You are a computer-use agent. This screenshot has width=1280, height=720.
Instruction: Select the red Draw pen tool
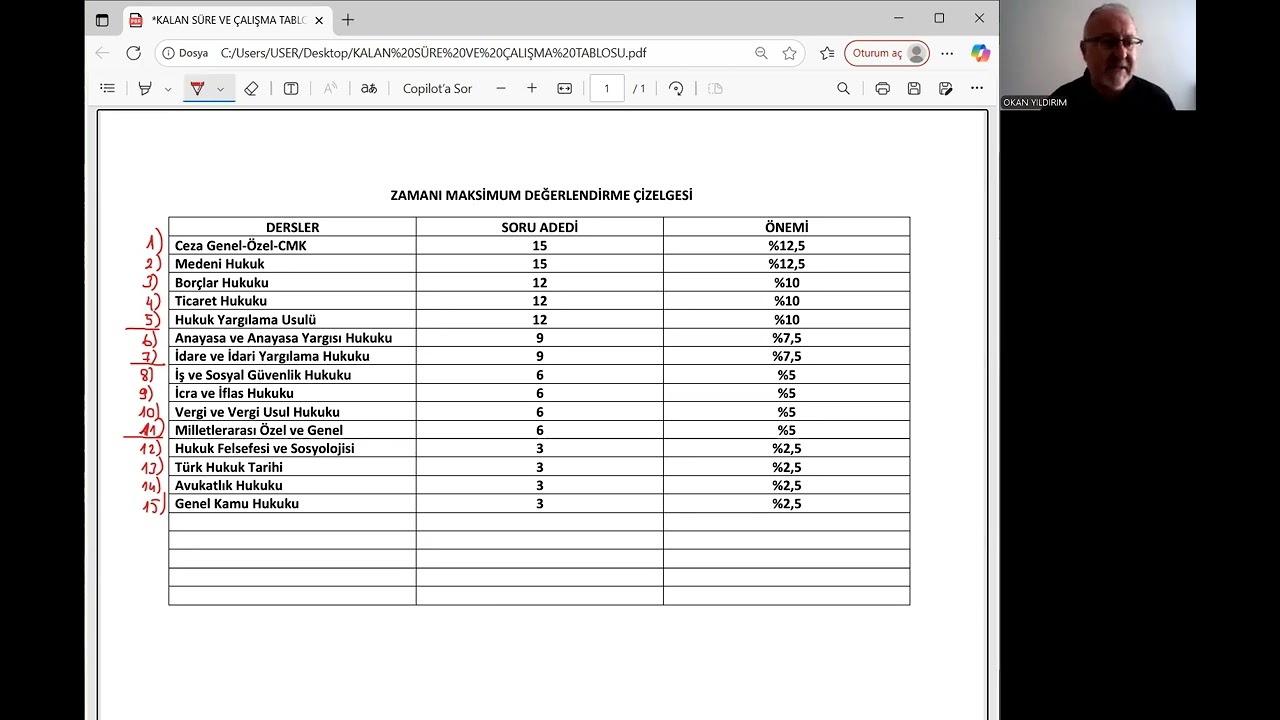pyautogui.click(x=197, y=89)
